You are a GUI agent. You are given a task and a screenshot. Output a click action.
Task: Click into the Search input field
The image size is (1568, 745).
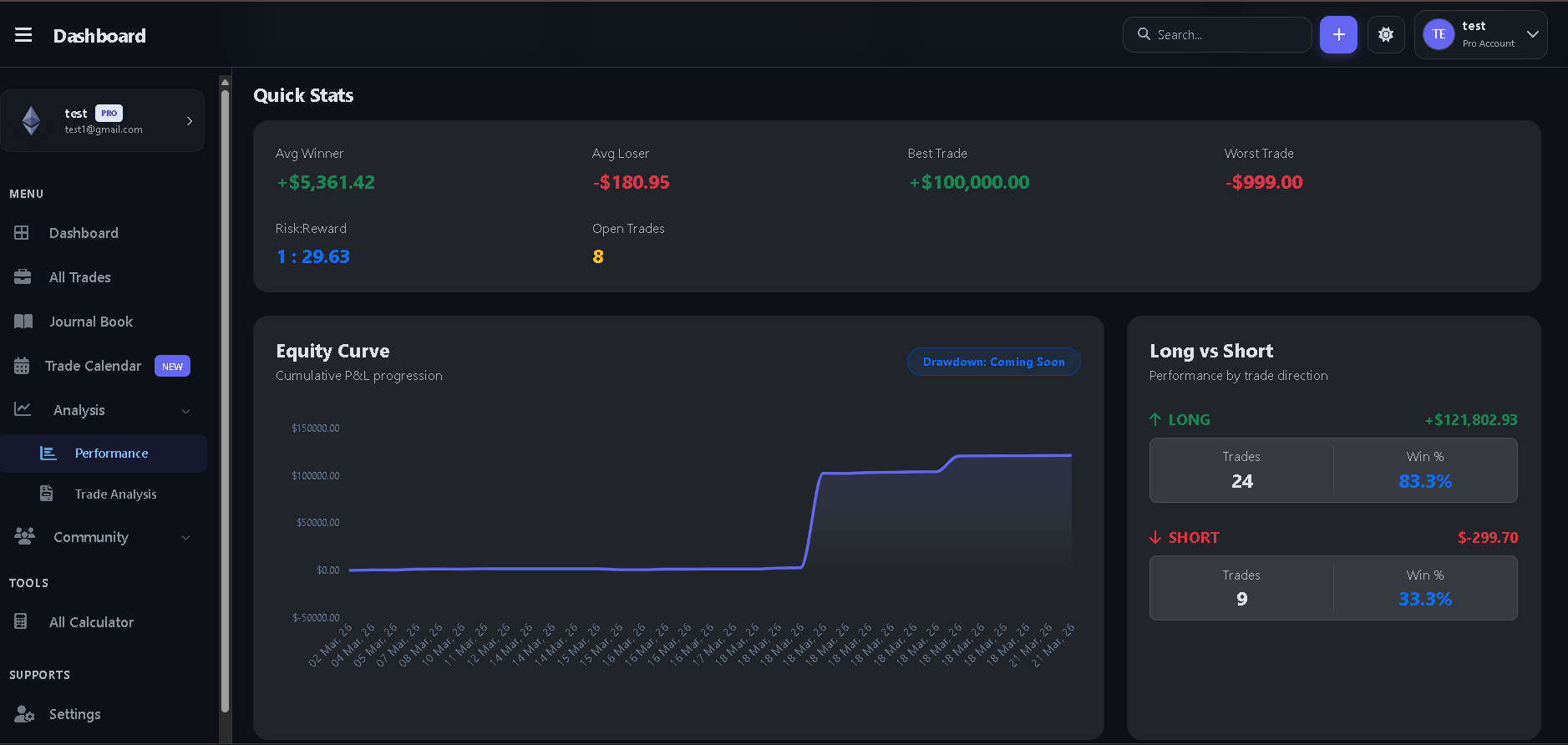point(1217,35)
